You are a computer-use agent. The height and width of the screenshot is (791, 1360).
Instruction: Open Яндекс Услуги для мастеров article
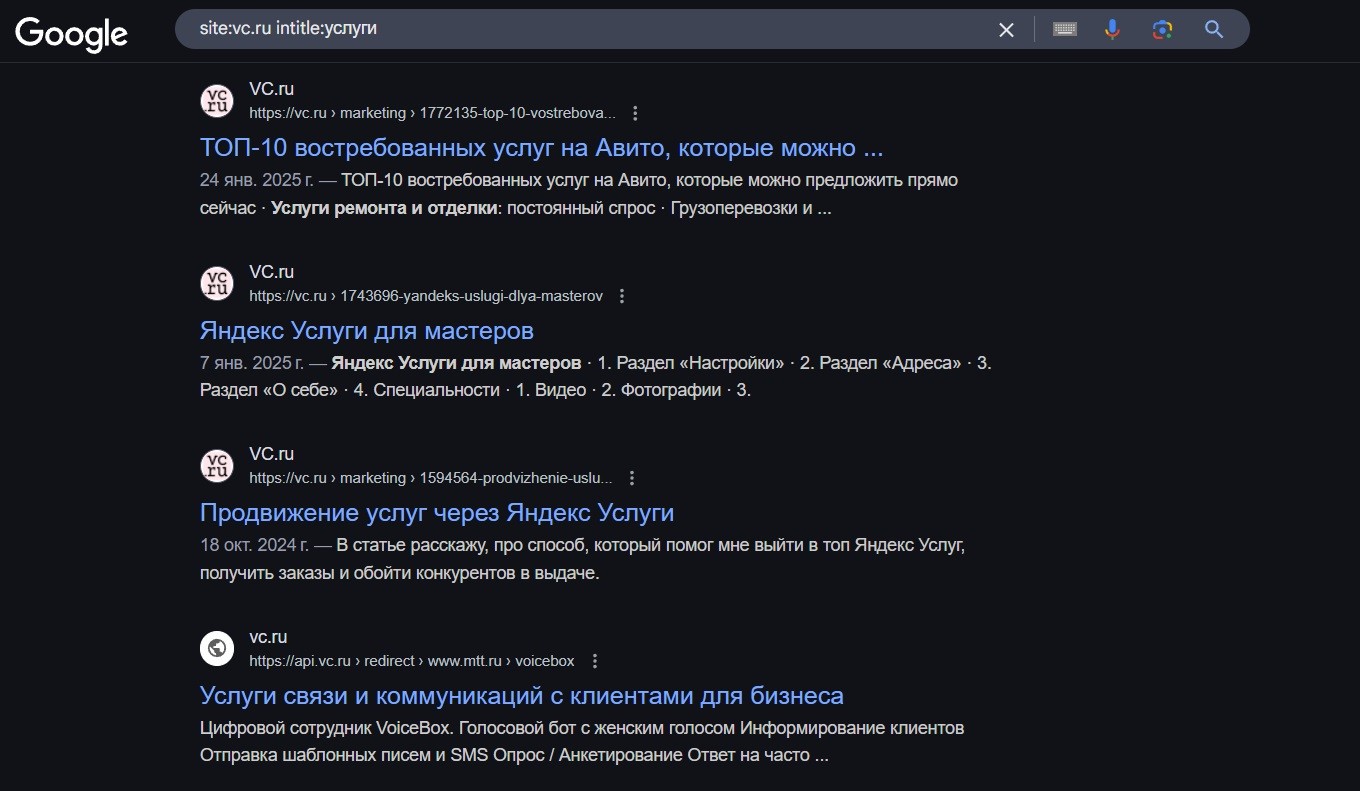[x=366, y=331]
